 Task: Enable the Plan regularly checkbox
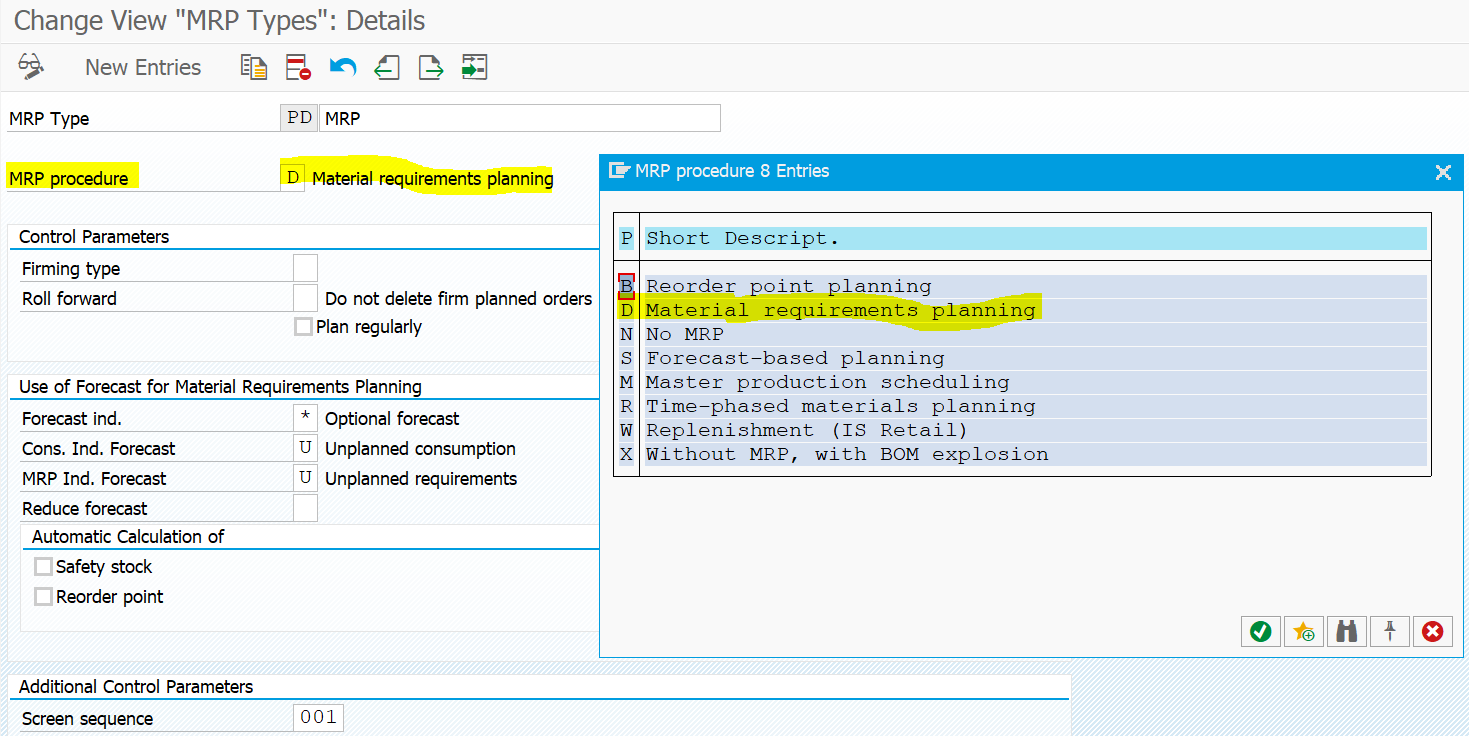coord(303,327)
